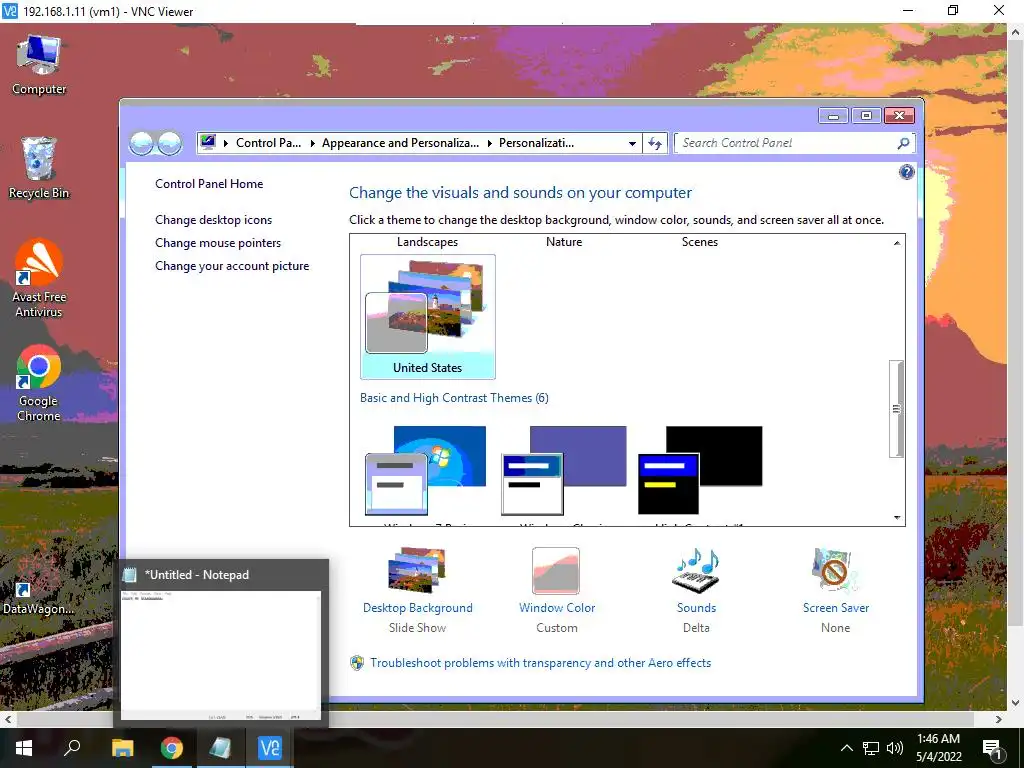The width and height of the screenshot is (1024, 768).
Task: Open the Windows Start button
Action: 24,748
